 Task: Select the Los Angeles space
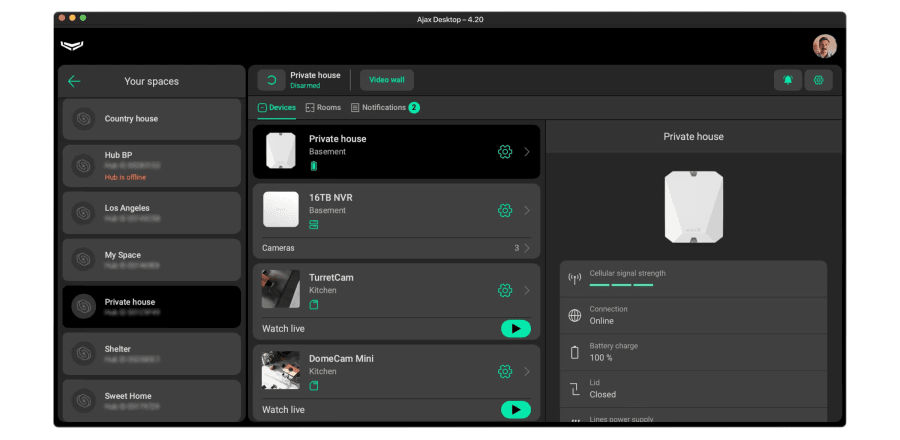[152, 213]
